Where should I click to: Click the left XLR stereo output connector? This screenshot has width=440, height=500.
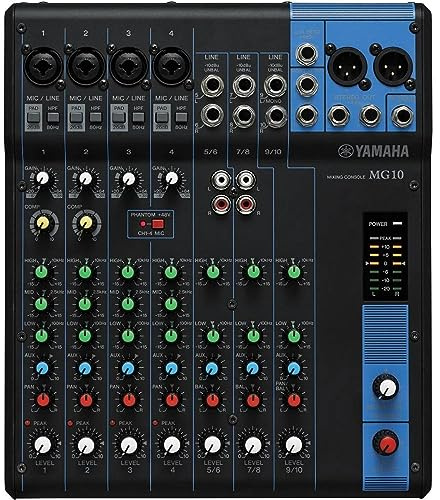347,66
